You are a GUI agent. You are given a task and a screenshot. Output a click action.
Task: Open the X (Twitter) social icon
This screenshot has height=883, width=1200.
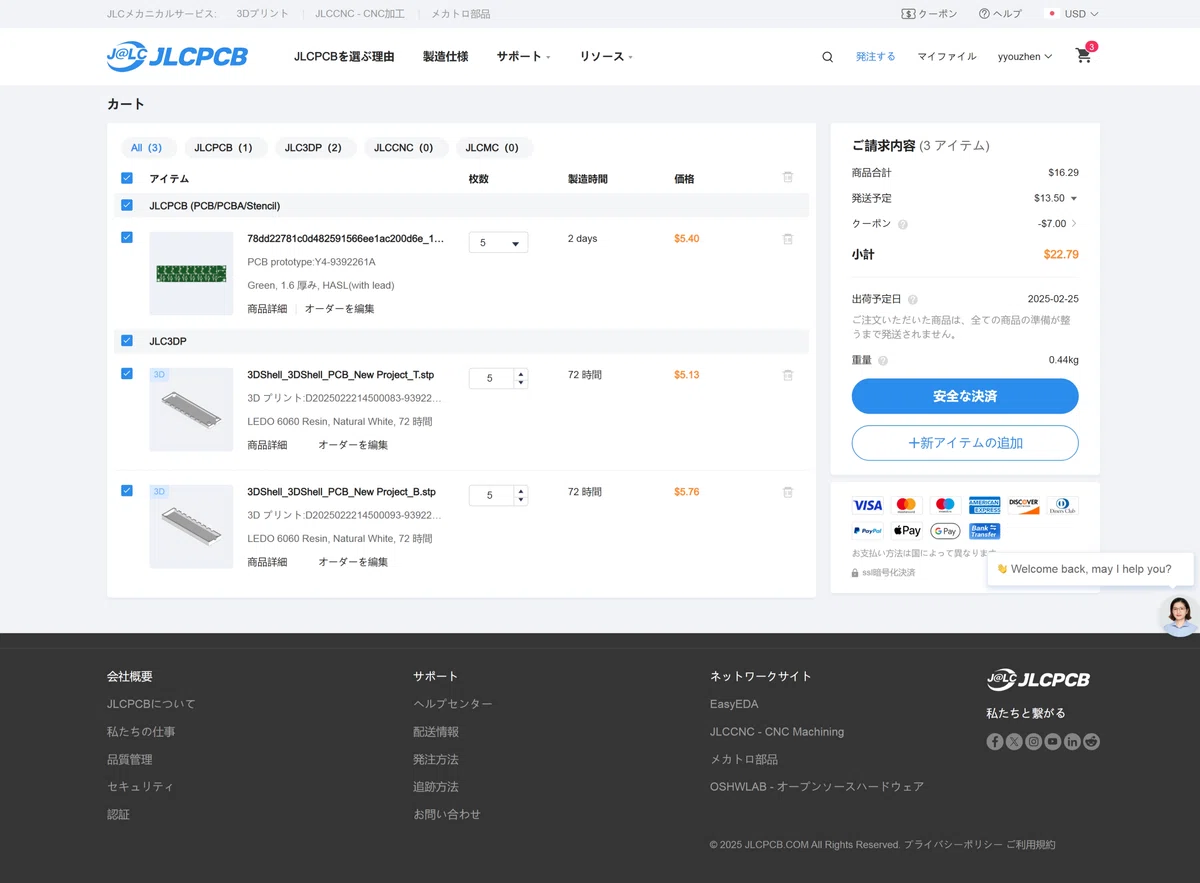tap(1014, 742)
